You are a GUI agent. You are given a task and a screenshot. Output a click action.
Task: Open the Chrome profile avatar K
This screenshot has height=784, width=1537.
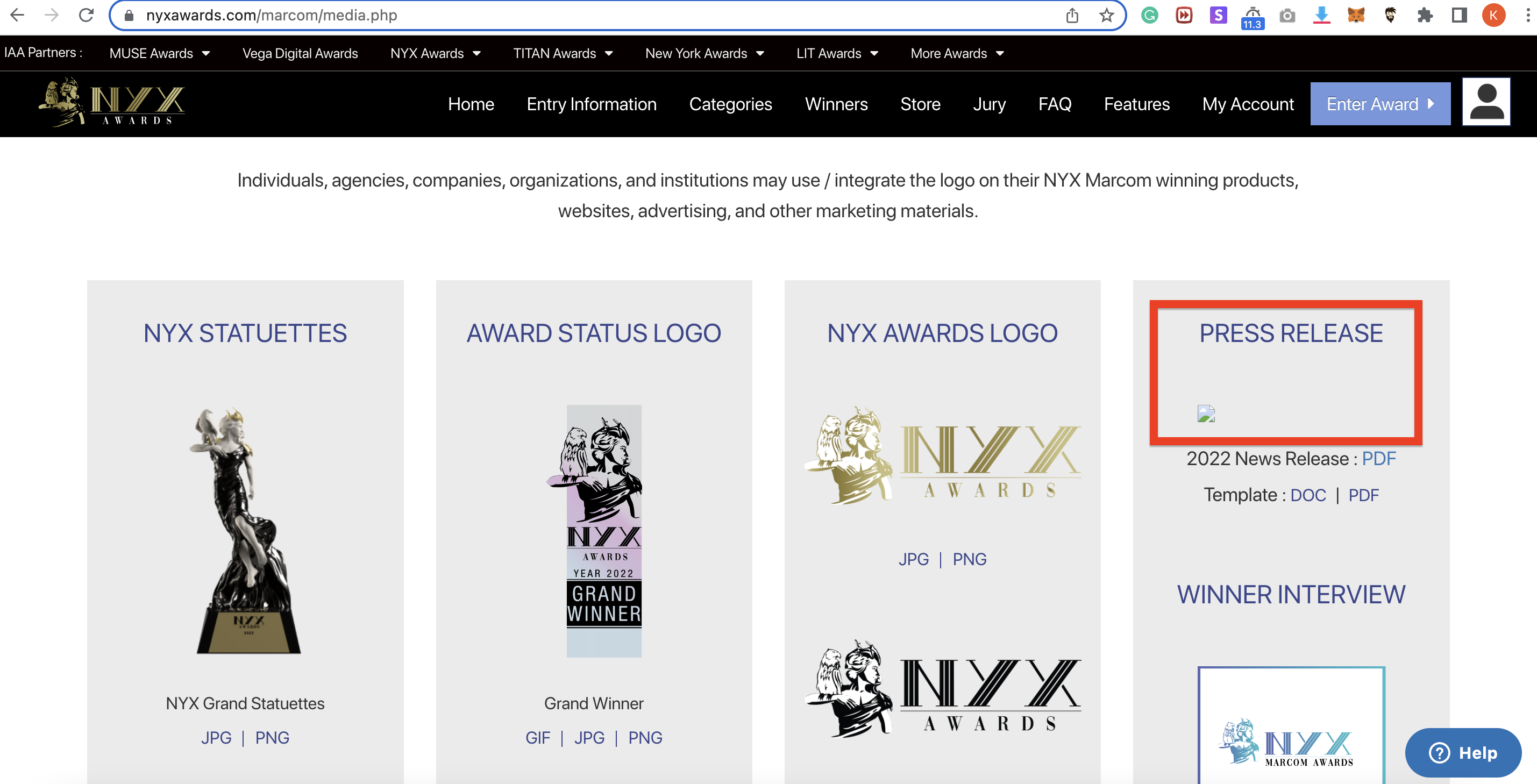click(1493, 16)
